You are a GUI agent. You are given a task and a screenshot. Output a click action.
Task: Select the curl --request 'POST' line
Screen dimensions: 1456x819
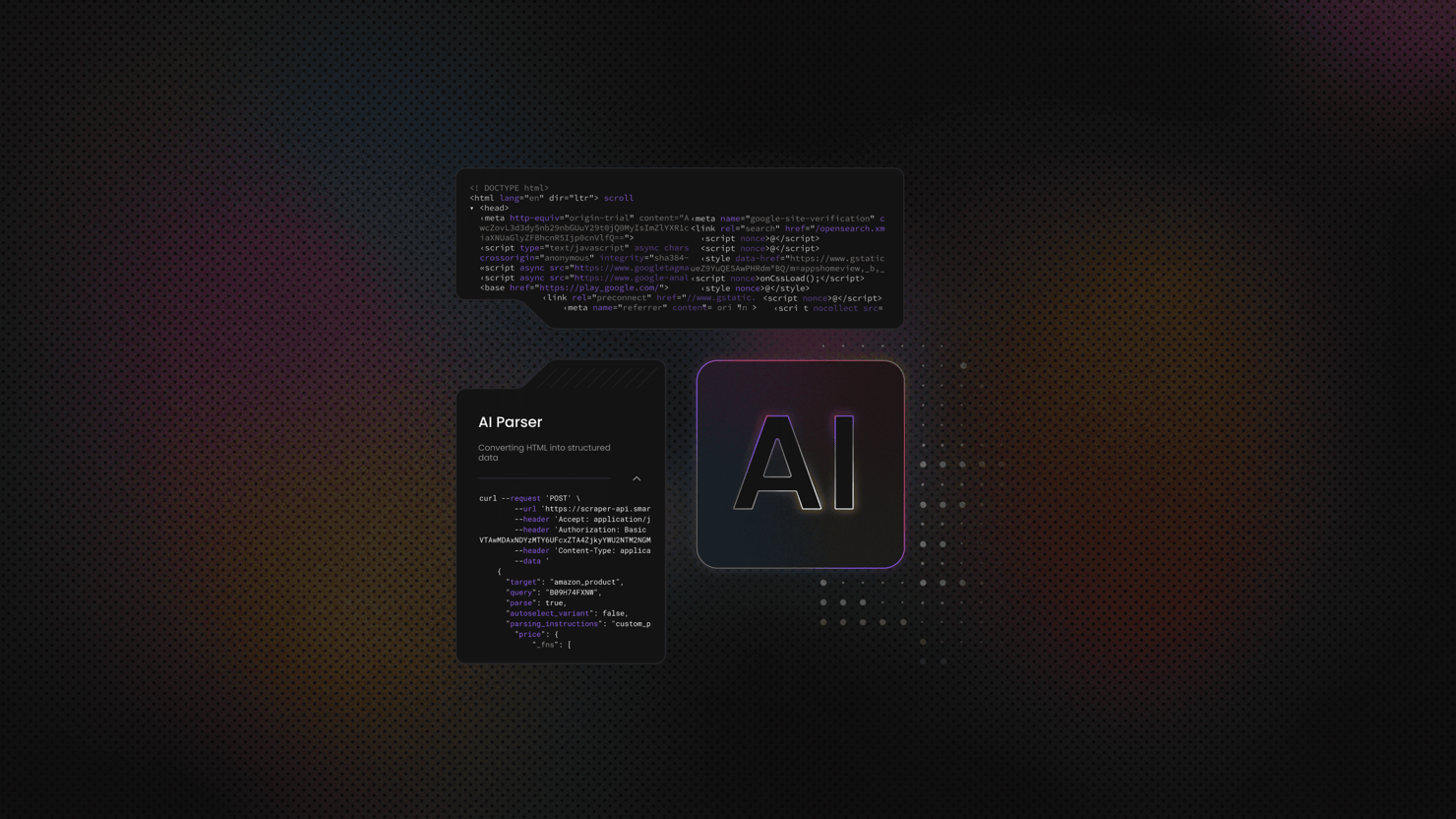[529, 498]
